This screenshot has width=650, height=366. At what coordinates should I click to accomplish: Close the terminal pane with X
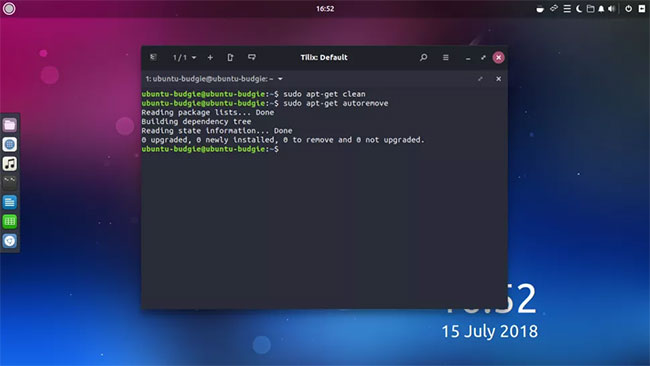[498, 79]
